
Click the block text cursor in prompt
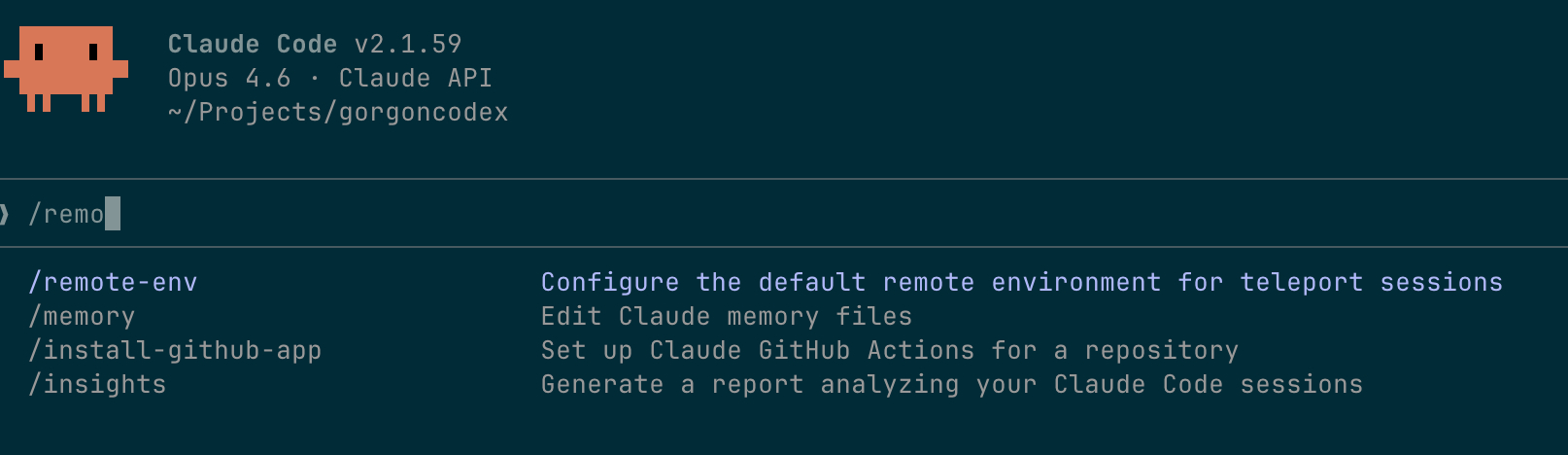coord(113,214)
